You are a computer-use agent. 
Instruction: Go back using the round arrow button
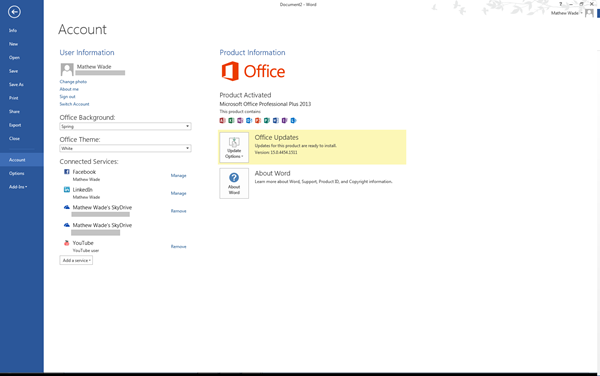[14, 12]
